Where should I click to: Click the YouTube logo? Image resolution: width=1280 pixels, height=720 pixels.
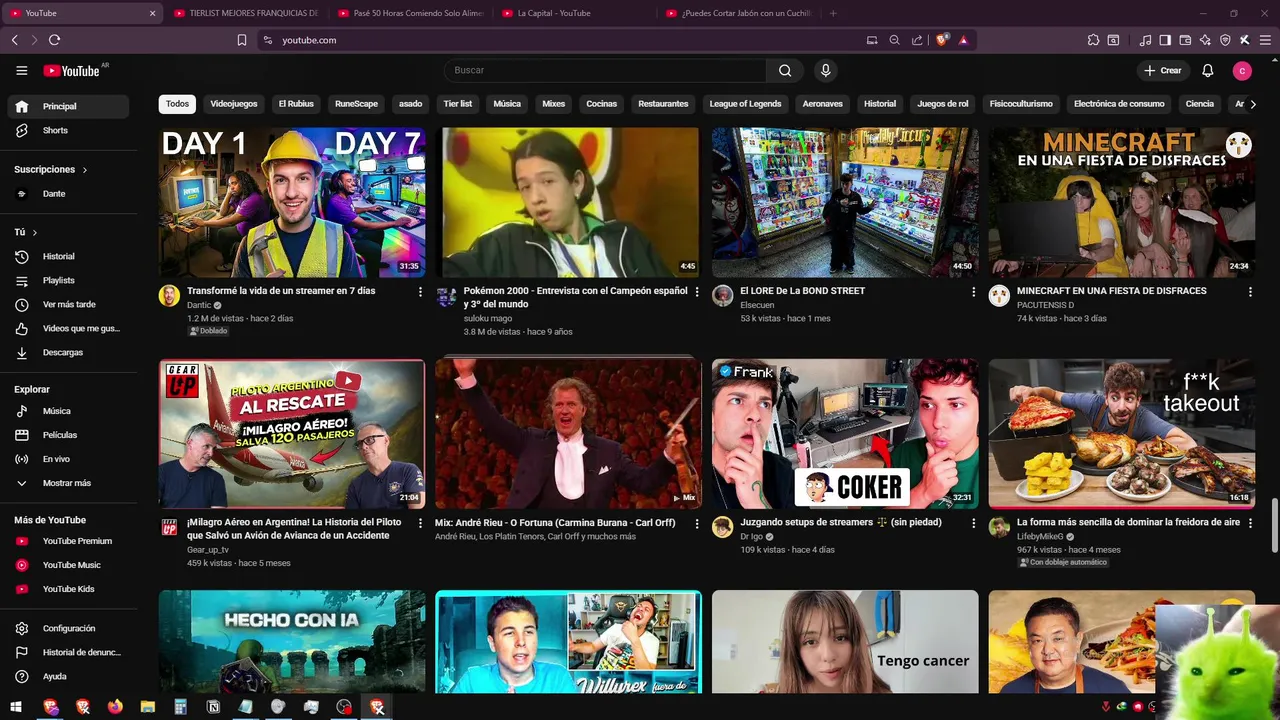point(71,71)
